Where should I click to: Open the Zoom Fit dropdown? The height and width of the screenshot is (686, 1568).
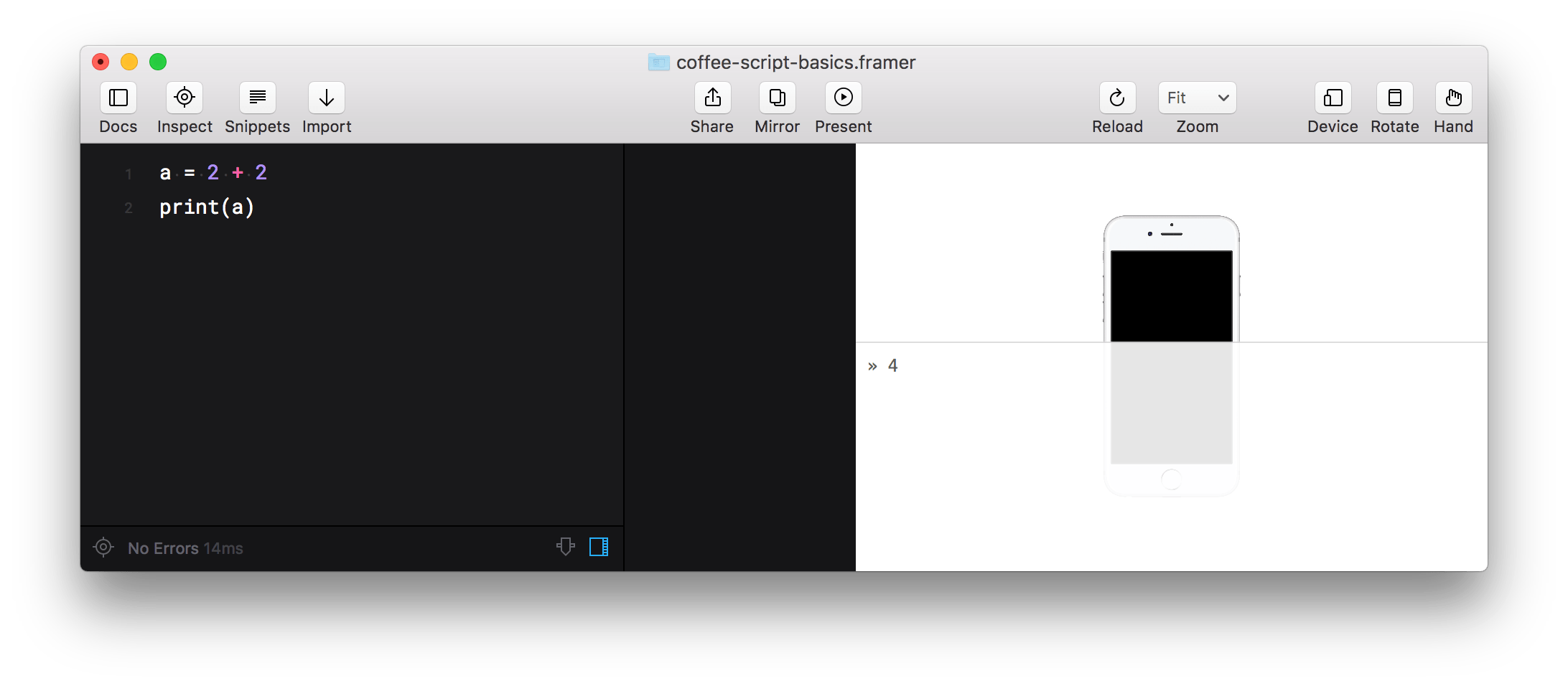coord(1196,98)
